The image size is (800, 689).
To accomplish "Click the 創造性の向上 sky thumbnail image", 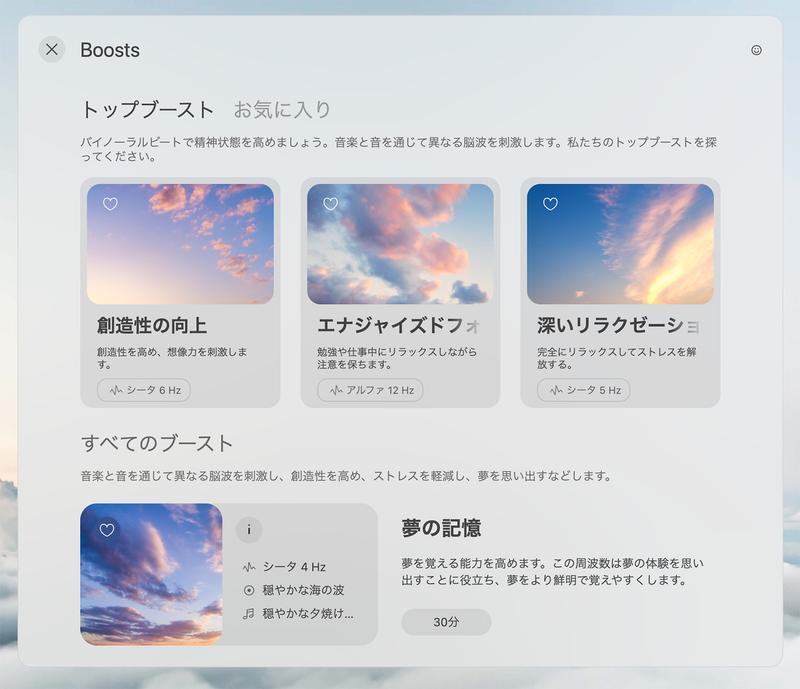I will point(182,245).
